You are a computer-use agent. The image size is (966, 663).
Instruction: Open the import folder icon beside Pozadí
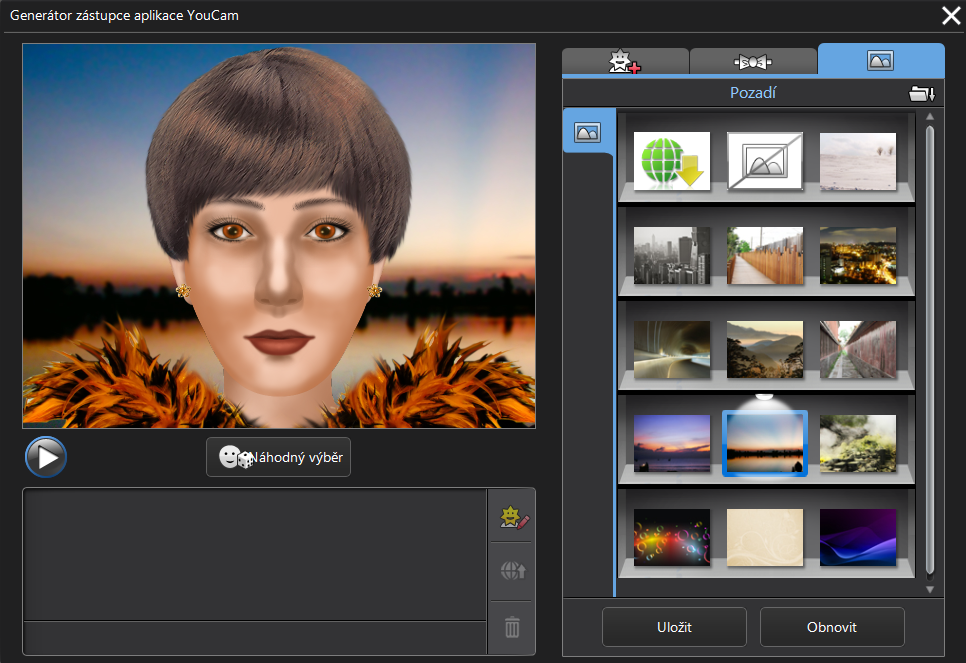pyautogui.click(x=921, y=94)
